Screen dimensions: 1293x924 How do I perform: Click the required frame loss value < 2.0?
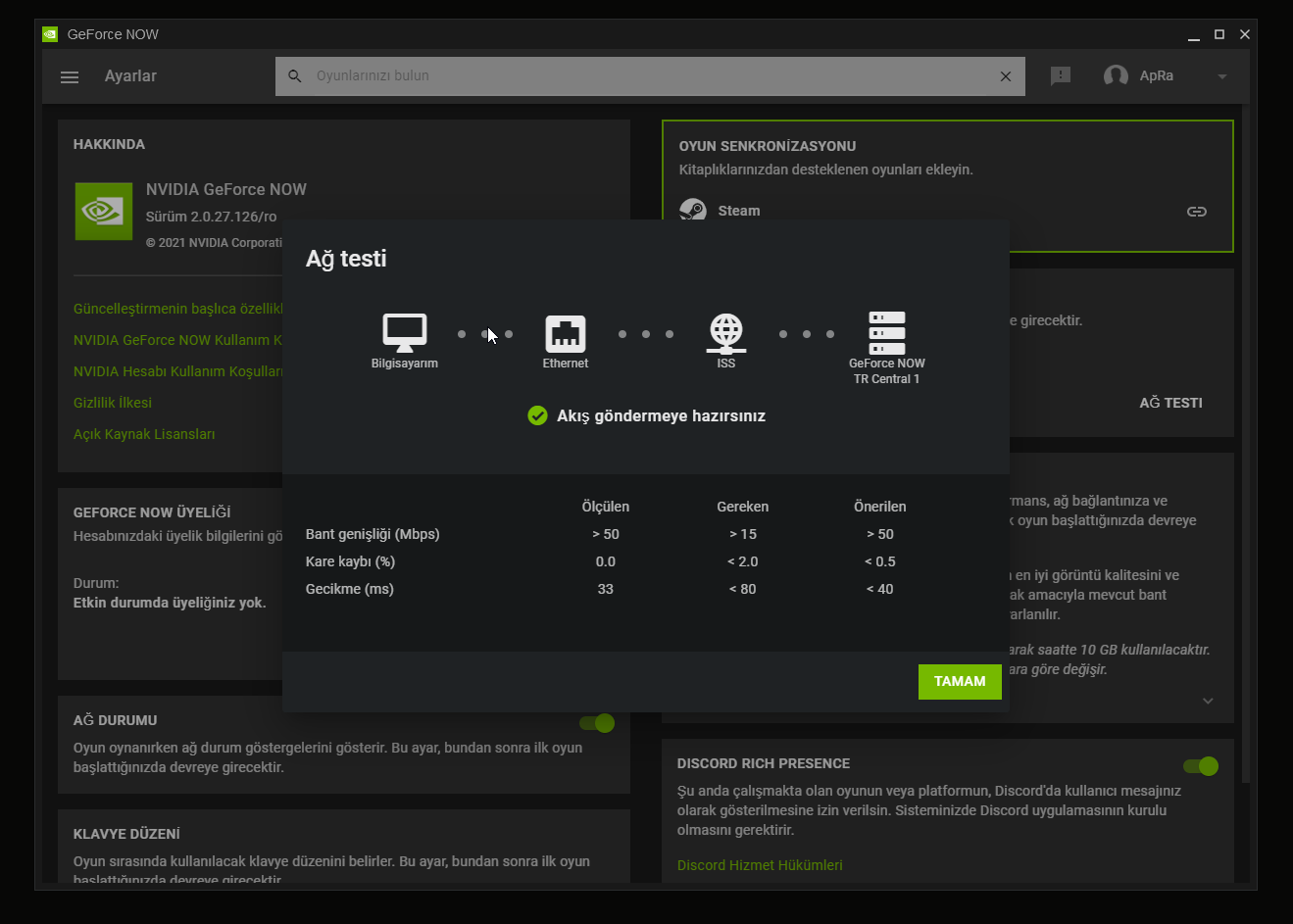pyautogui.click(x=743, y=561)
